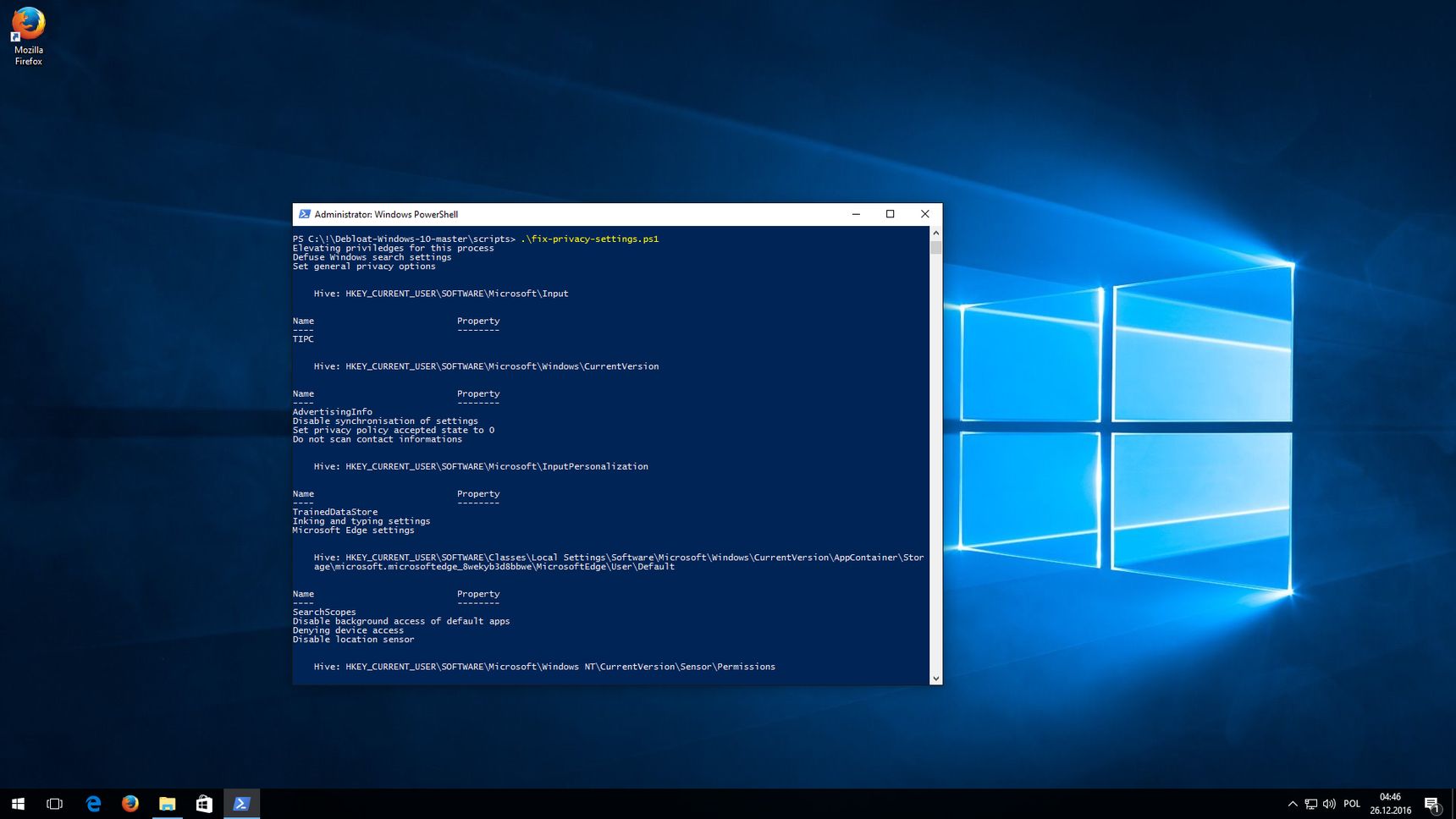Open the Windows Store taskbar icon

point(204,804)
